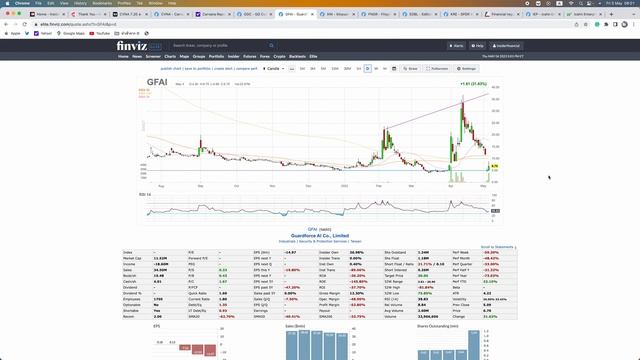Open Crypto in finviz nav
The image size is (640, 360).
tap(279, 56)
